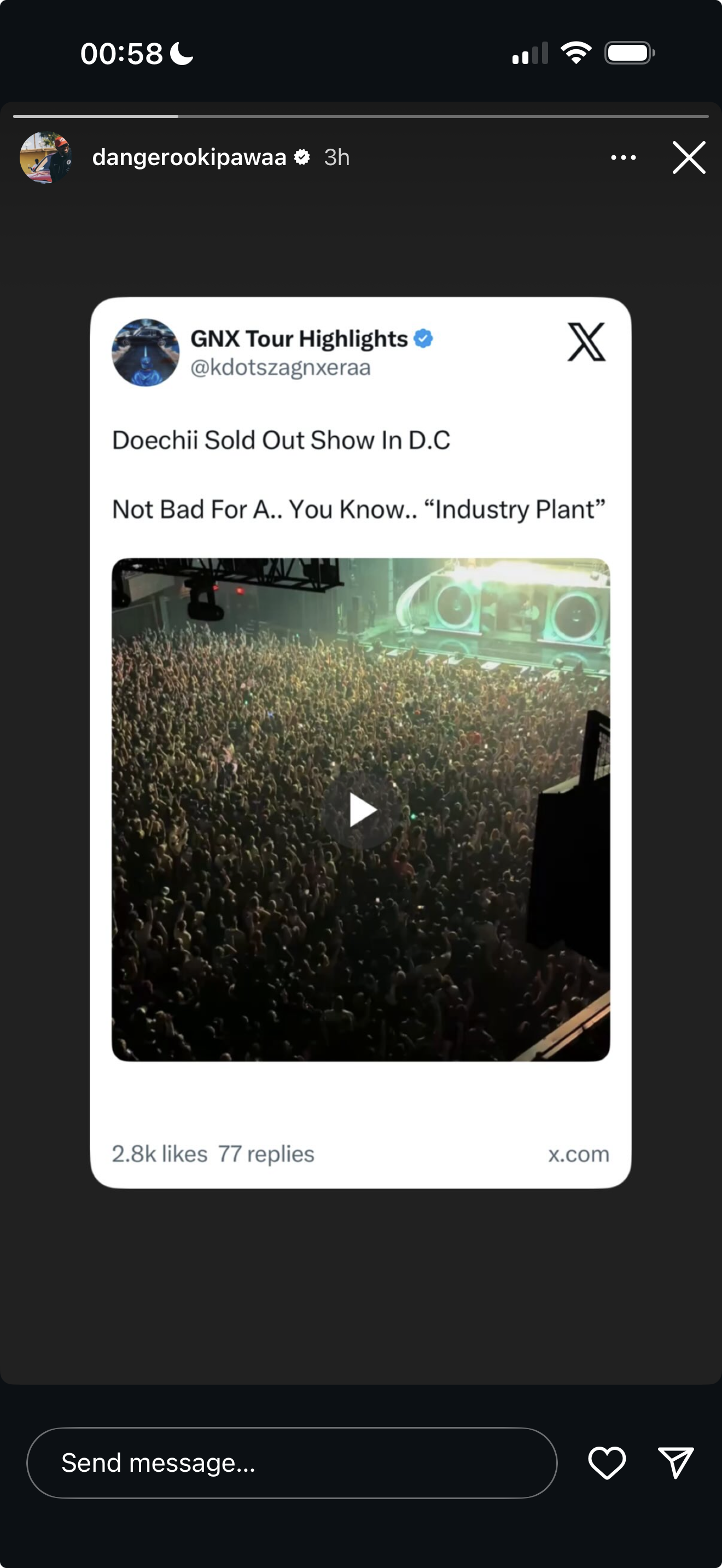Like the story with the heart icon
722x1568 pixels.
607,1462
